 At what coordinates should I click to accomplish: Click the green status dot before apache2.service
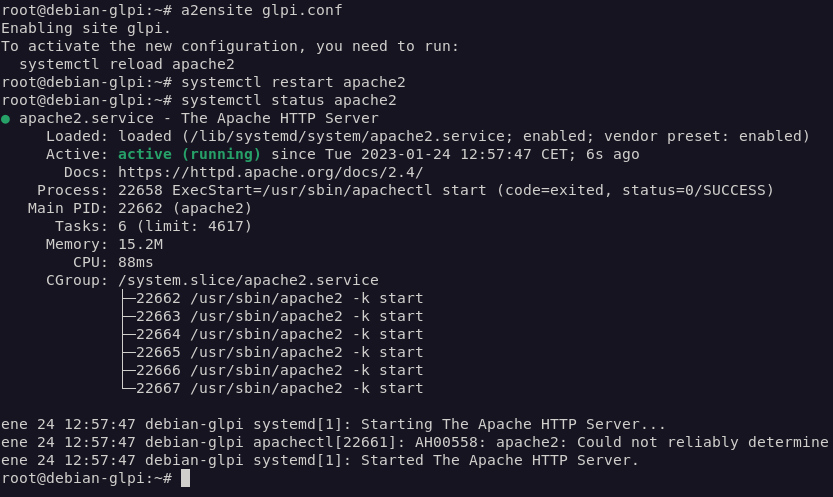6,119
